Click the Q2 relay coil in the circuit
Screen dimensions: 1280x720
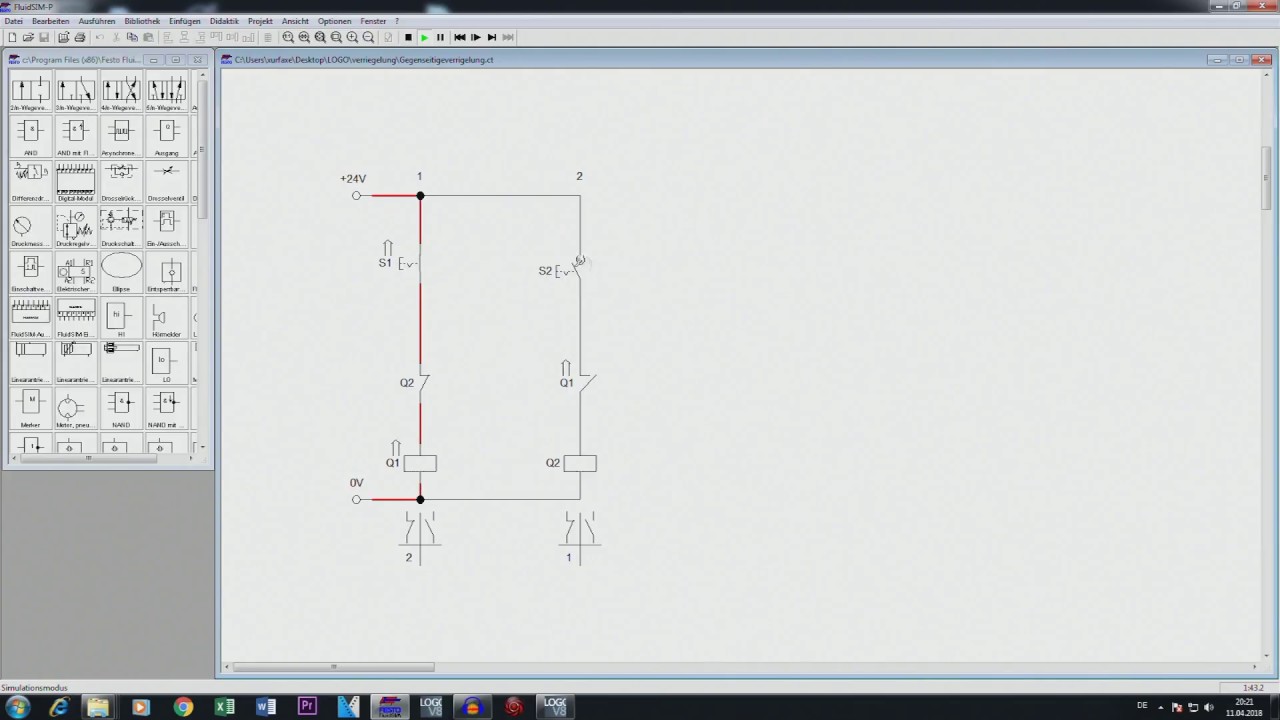pos(580,463)
